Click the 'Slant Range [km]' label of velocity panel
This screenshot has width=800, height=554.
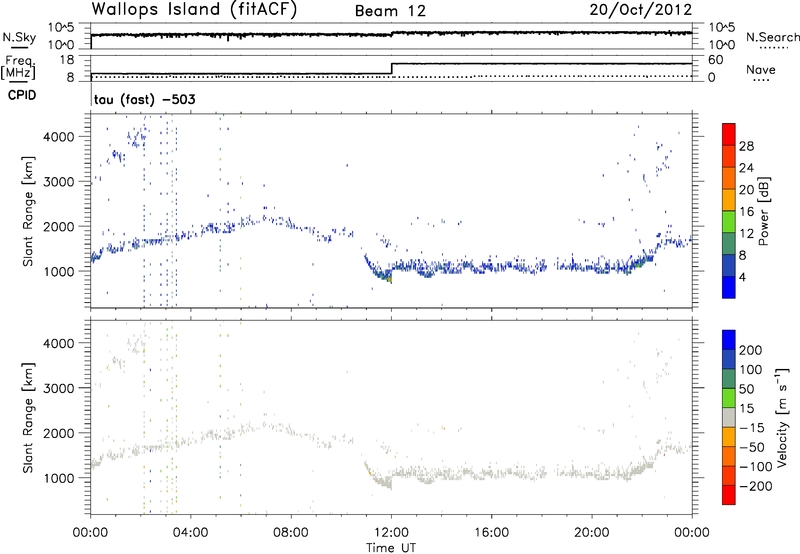coord(28,418)
